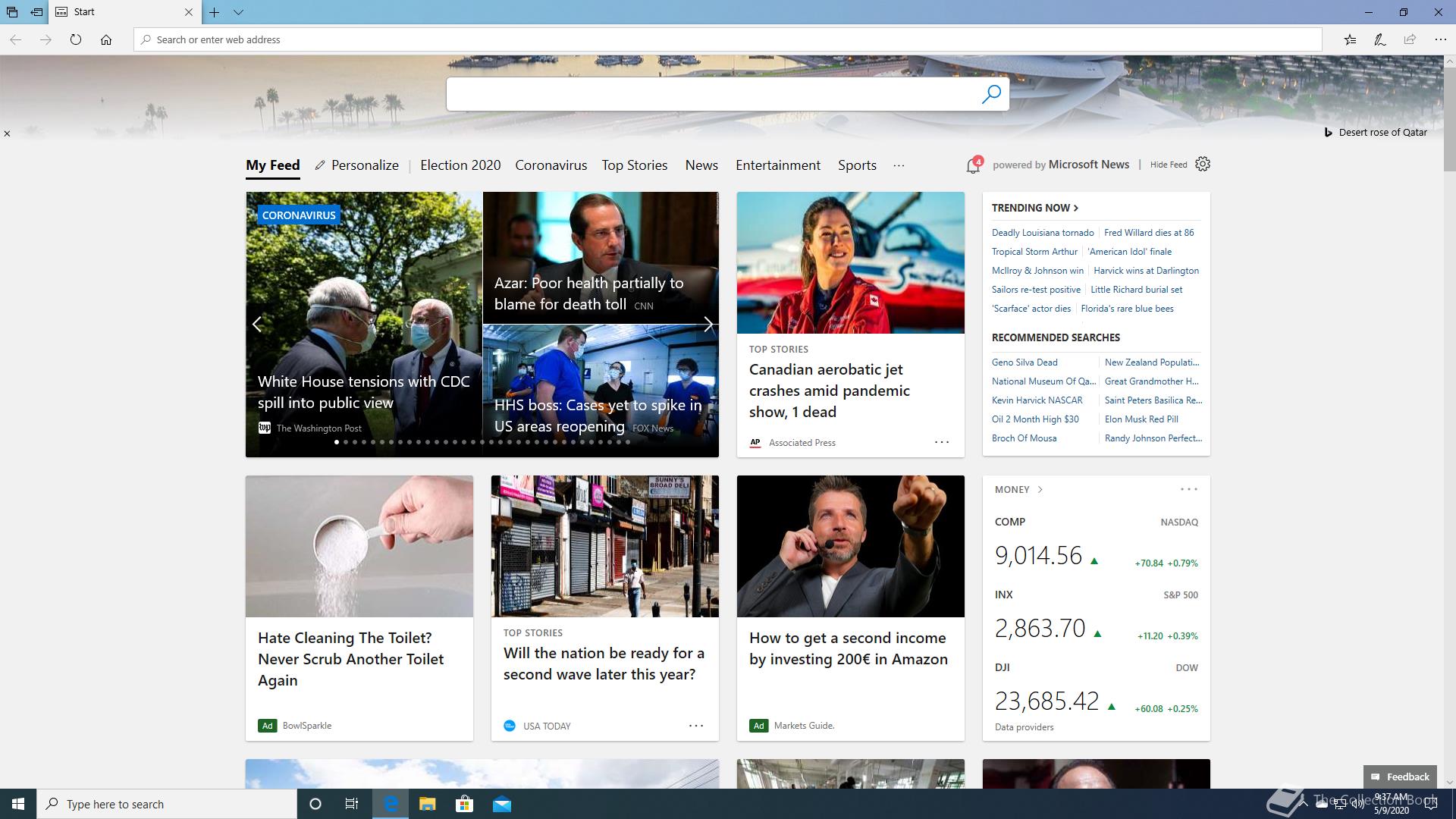Open Kevin Harvick NASCAR search
Viewport: 1456px width, 819px height.
point(1037,400)
